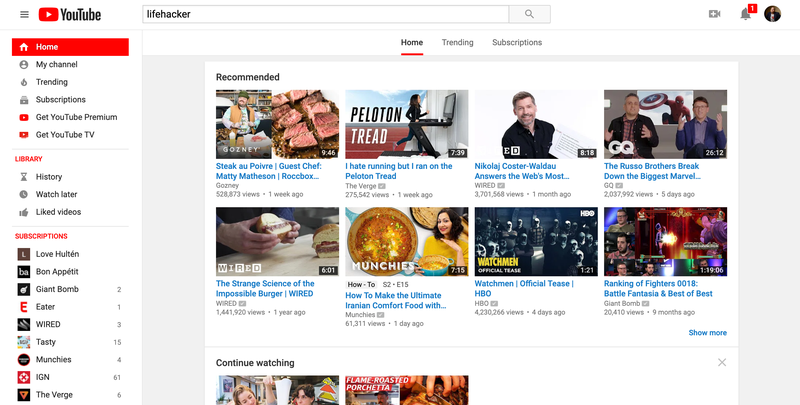Click the Flame-Roasted Porchetta thumbnail
Image resolution: width=800 pixels, height=405 pixels.
(x=407, y=390)
